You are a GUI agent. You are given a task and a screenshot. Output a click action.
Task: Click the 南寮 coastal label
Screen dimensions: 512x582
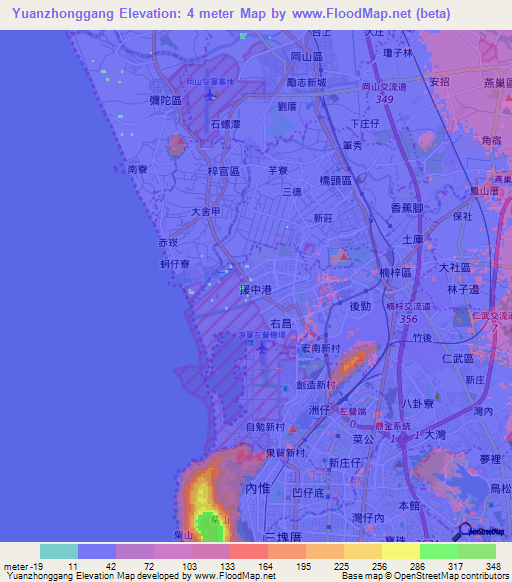(x=137, y=170)
